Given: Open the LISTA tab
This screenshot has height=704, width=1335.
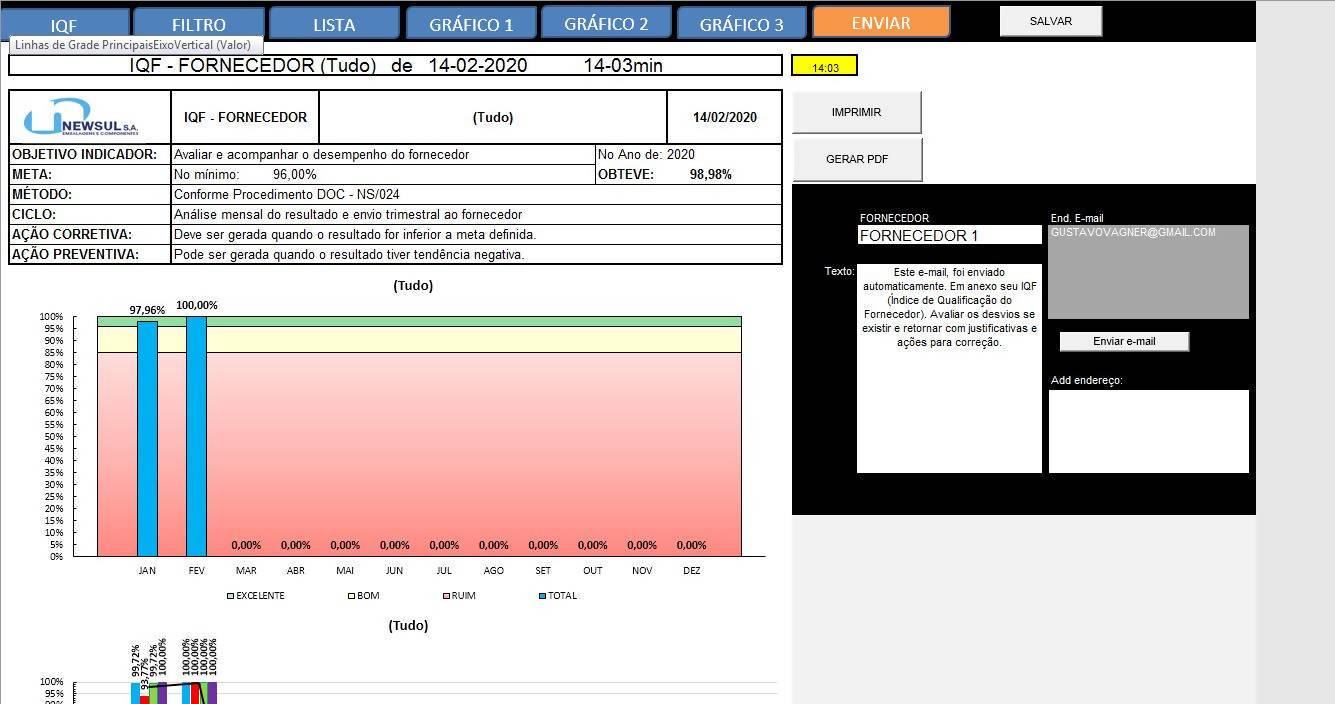Looking at the screenshot, I should click(334, 24).
